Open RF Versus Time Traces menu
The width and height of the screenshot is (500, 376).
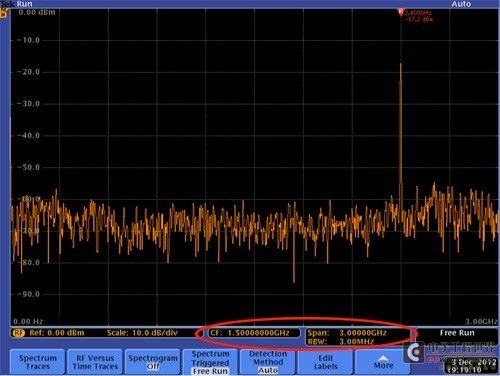pos(95,362)
